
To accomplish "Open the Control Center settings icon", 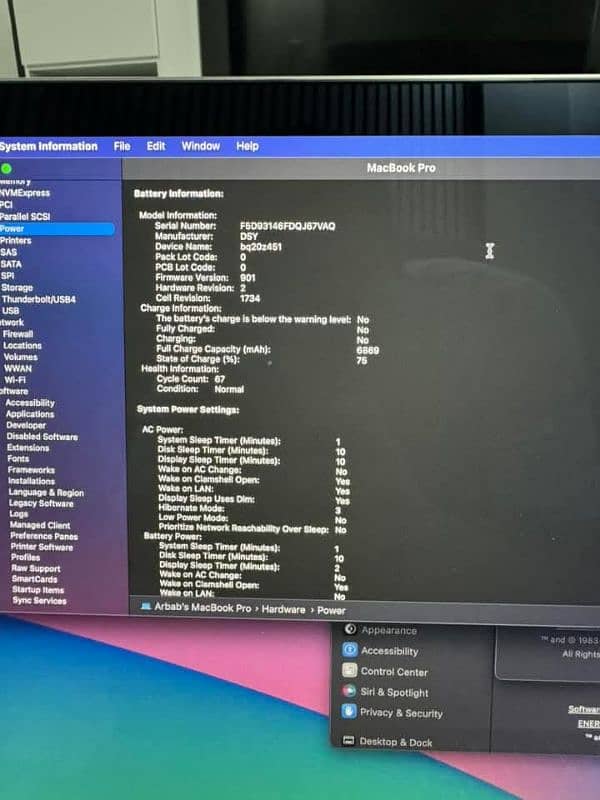I will coord(350,672).
